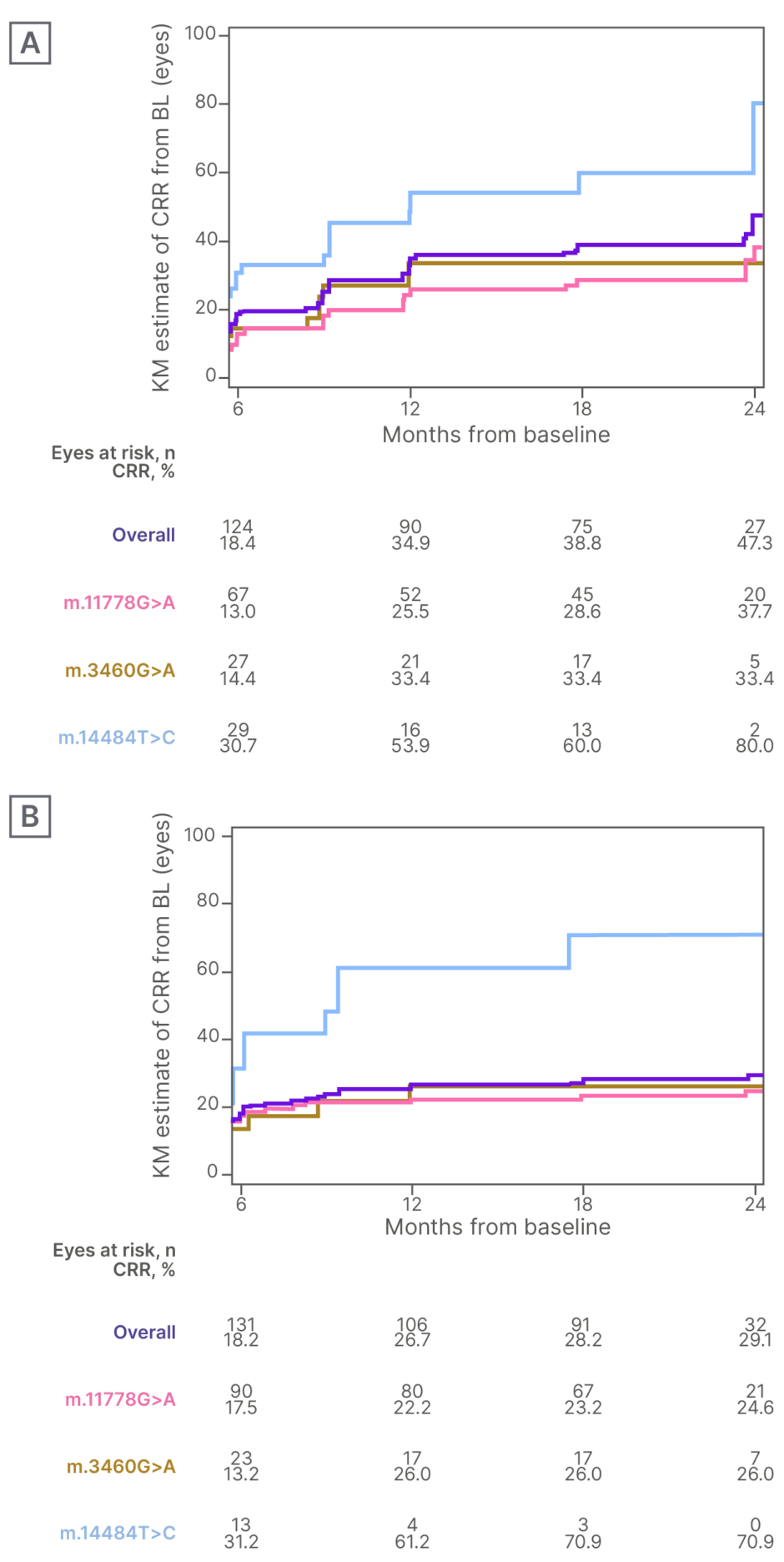Click panel B's Months from baseline axis title

498,1227
